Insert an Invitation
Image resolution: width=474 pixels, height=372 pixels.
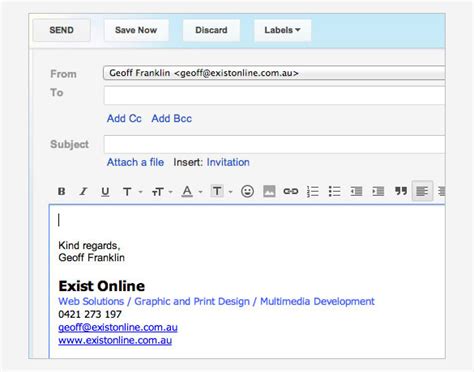point(228,162)
